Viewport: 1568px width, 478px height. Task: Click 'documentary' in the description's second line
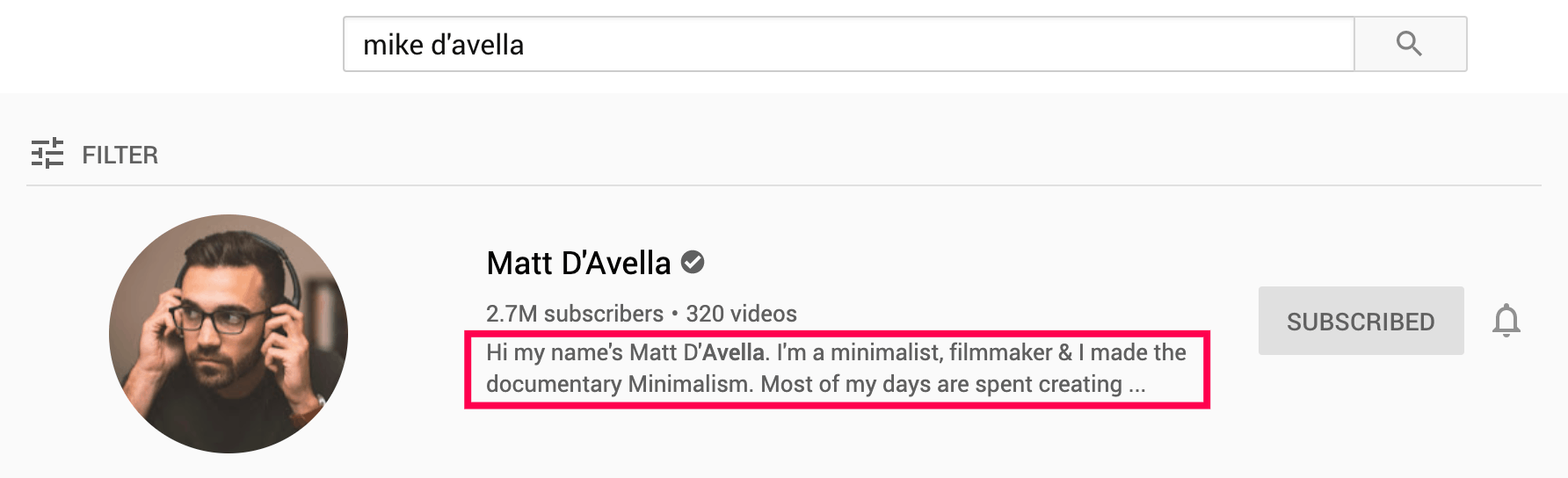(x=554, y=385)
